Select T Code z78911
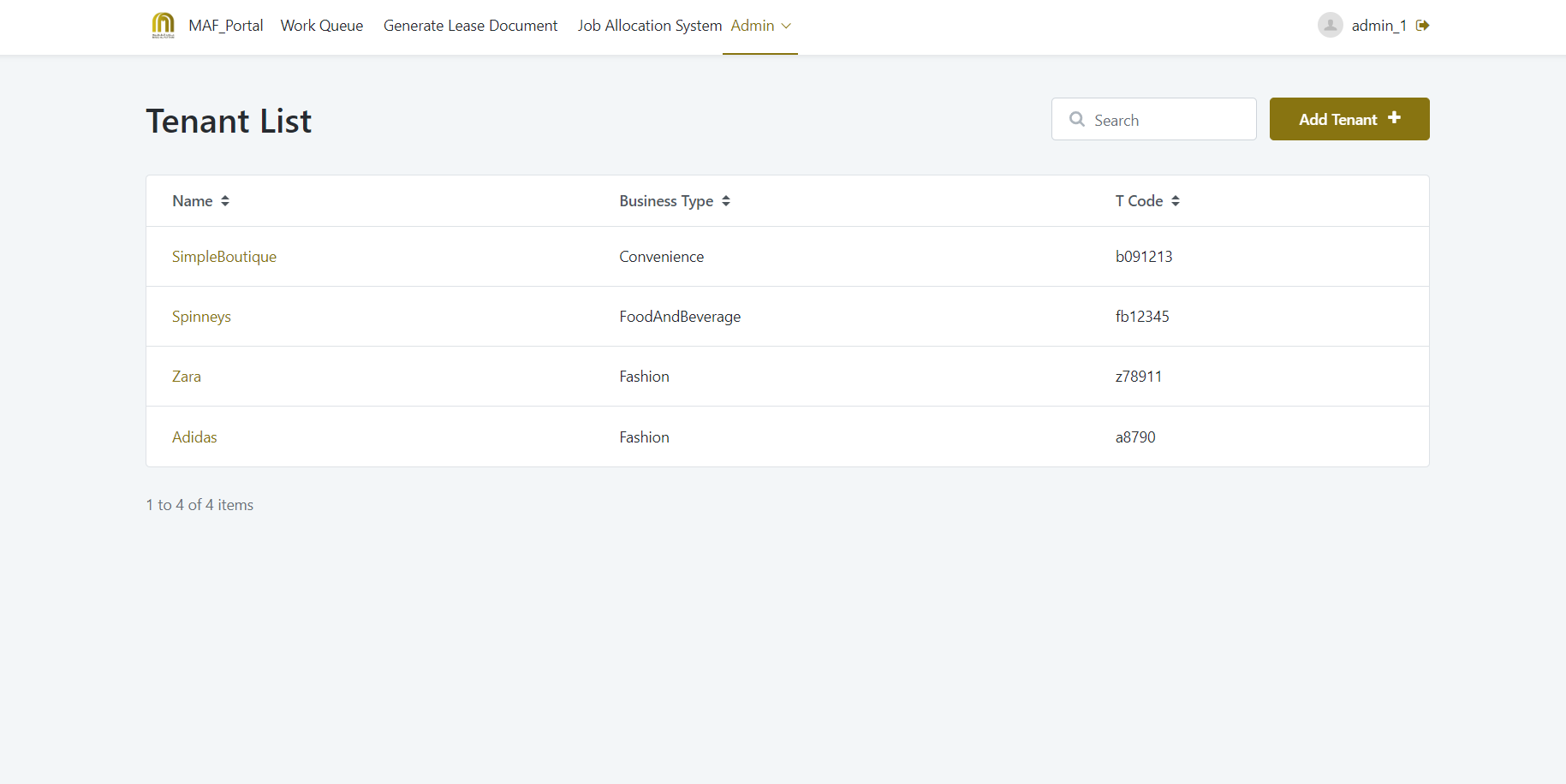Screen dimensions: 1566x784 1139,377
